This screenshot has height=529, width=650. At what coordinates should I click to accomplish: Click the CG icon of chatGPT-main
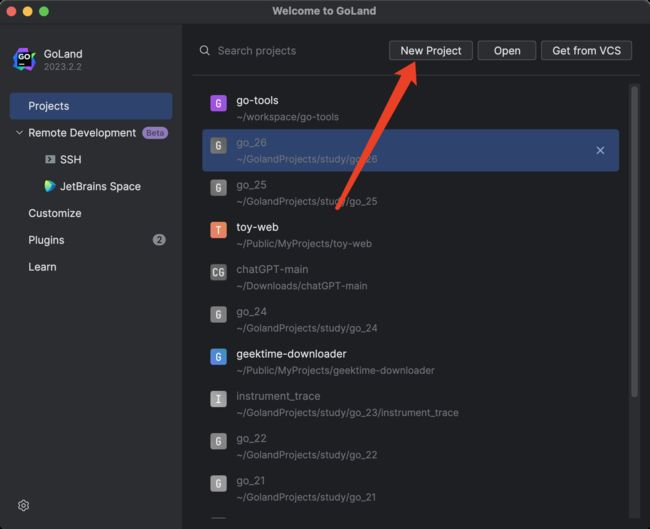218,272
